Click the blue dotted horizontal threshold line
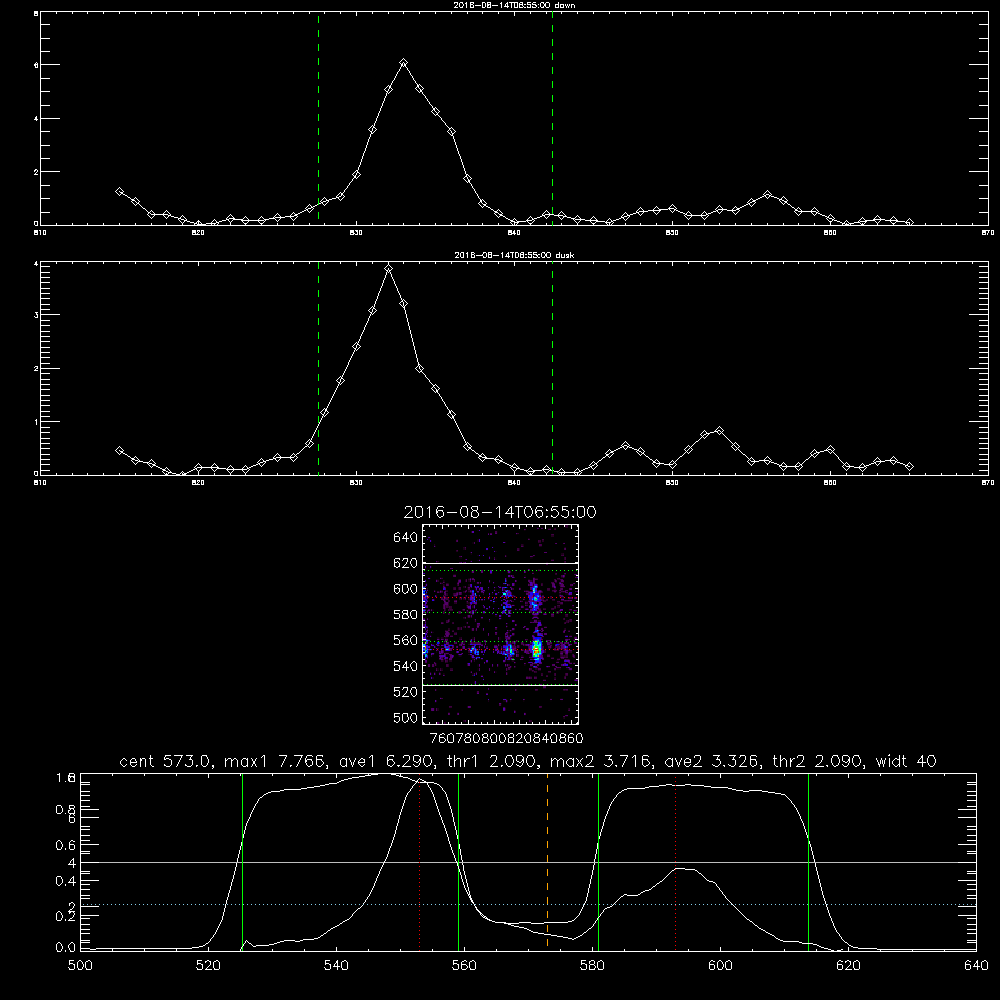 pos(528,904)
